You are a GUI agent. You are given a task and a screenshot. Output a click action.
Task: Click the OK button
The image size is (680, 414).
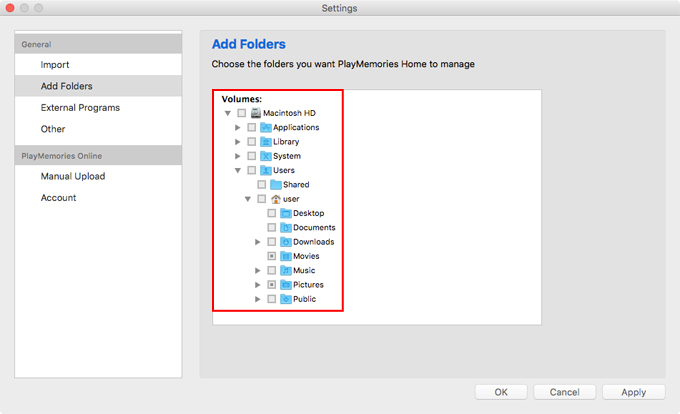(x=501, y=392)
